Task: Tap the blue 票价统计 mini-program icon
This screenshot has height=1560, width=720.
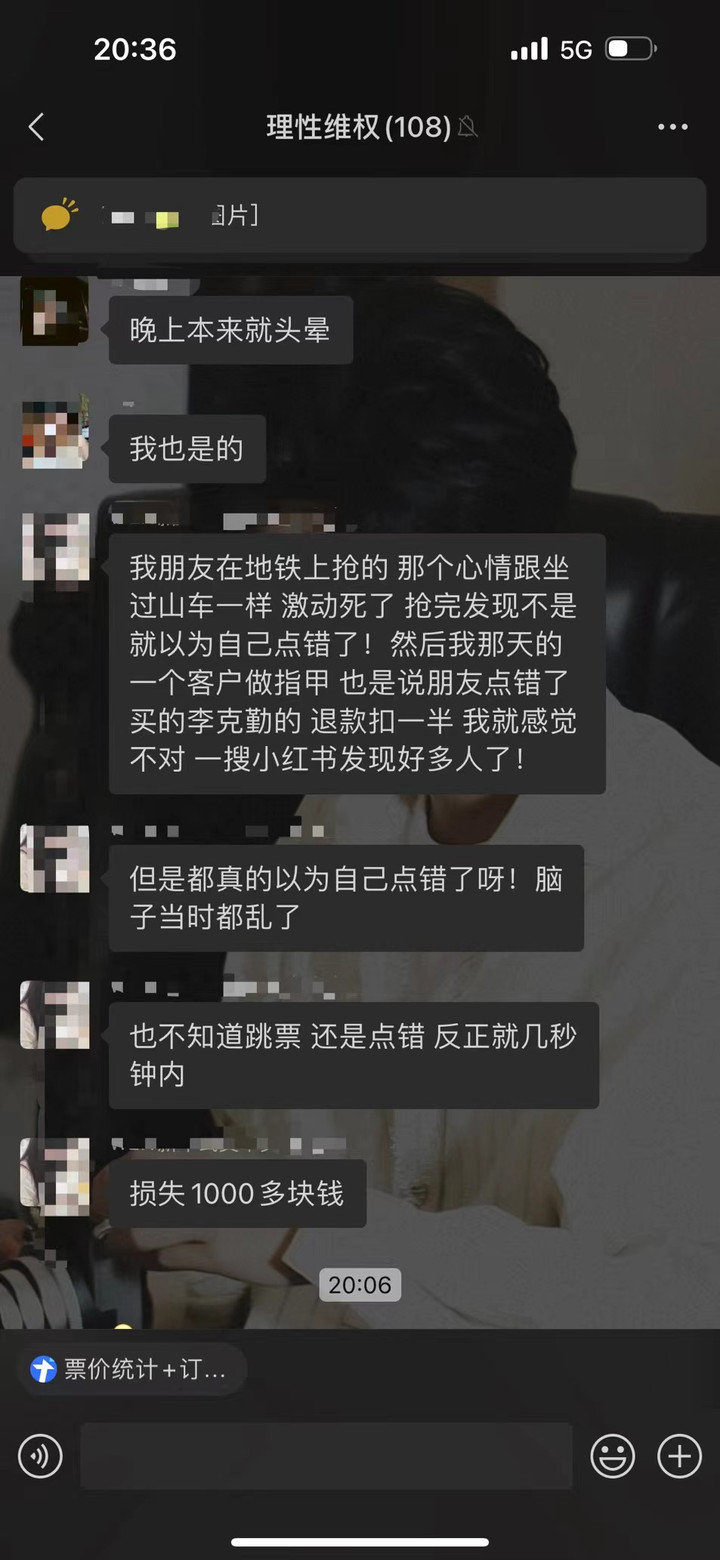Action: 44,1369
